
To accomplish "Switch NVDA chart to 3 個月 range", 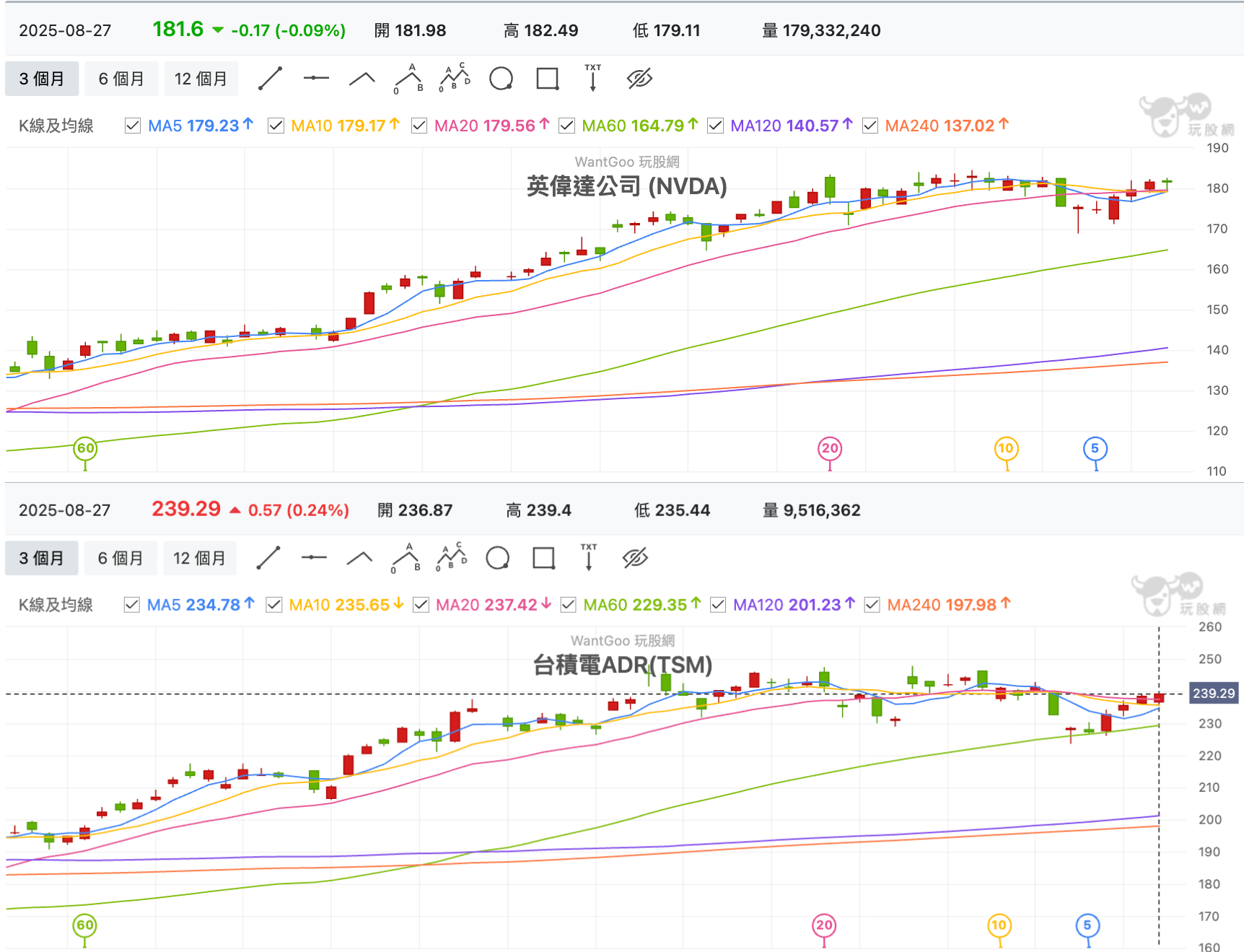I will 41,79.
